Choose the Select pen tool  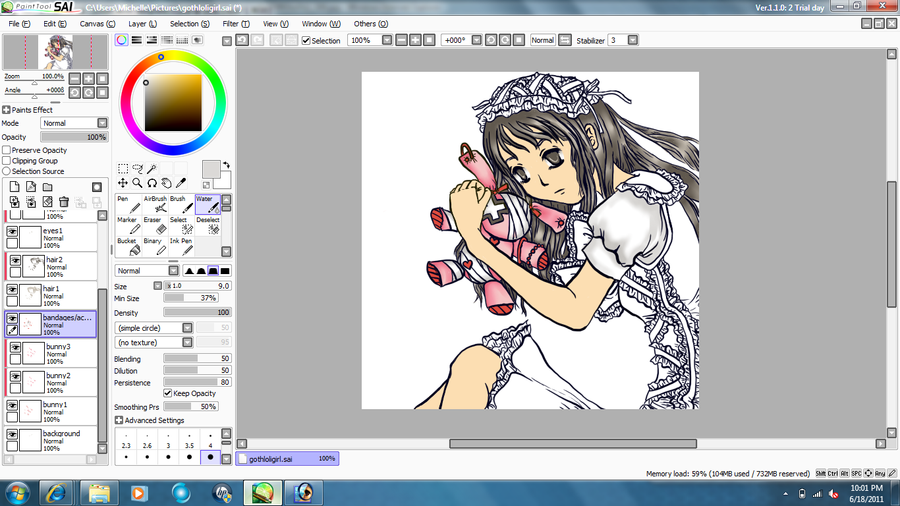click(181, 225)
